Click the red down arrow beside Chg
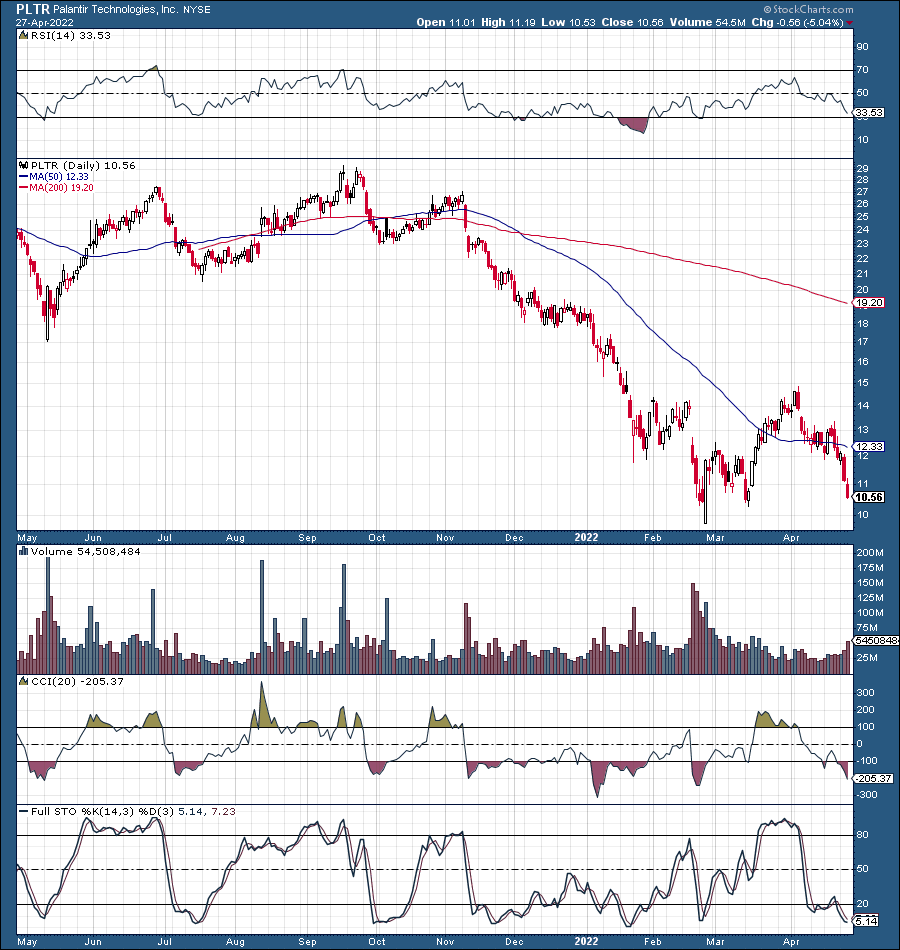Image resolution: width=900 pixels, height=950 pixels. (x=850, y=23)
